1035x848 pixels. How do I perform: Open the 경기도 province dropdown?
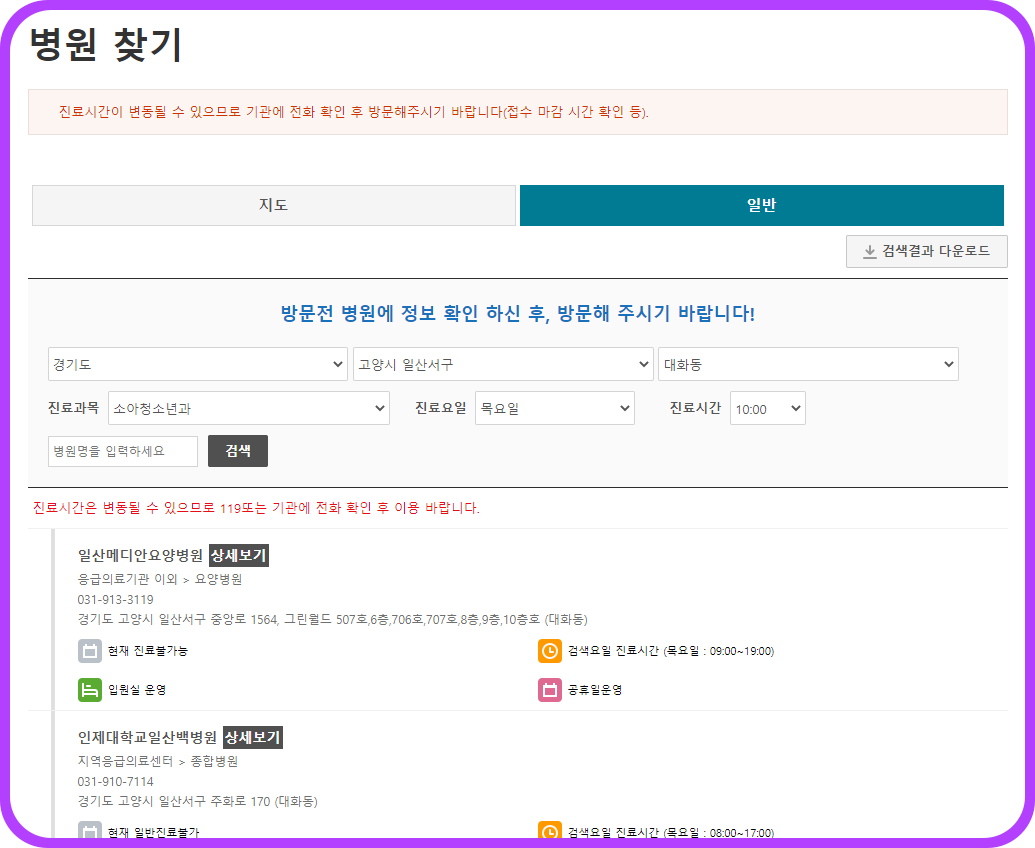[x=198, y=364]
